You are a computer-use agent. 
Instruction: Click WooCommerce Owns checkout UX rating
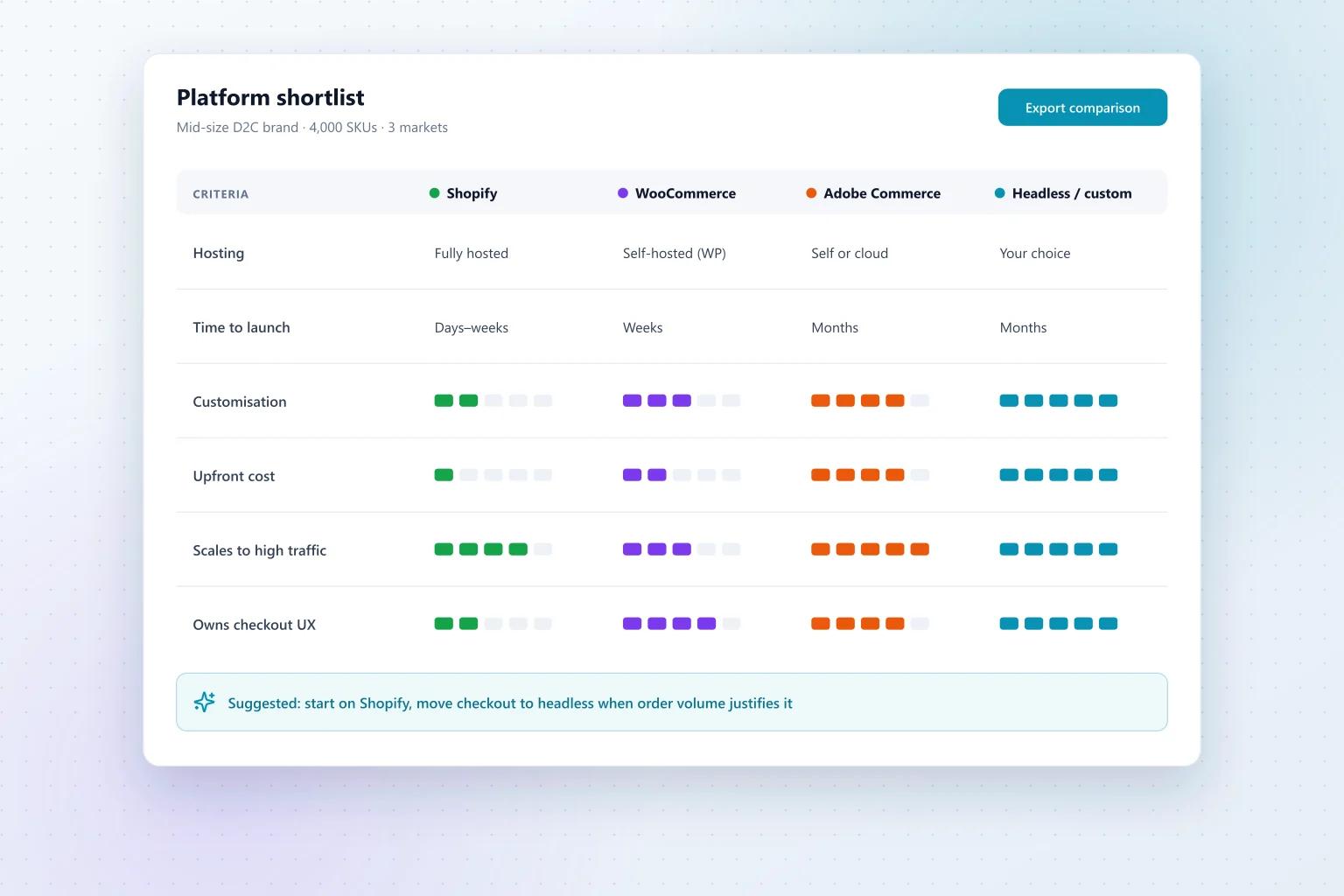coord(682,624)
